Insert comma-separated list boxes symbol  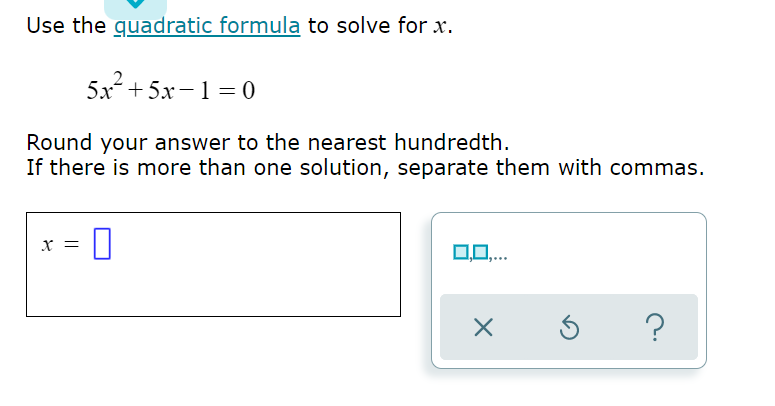[x=480, y=253]
